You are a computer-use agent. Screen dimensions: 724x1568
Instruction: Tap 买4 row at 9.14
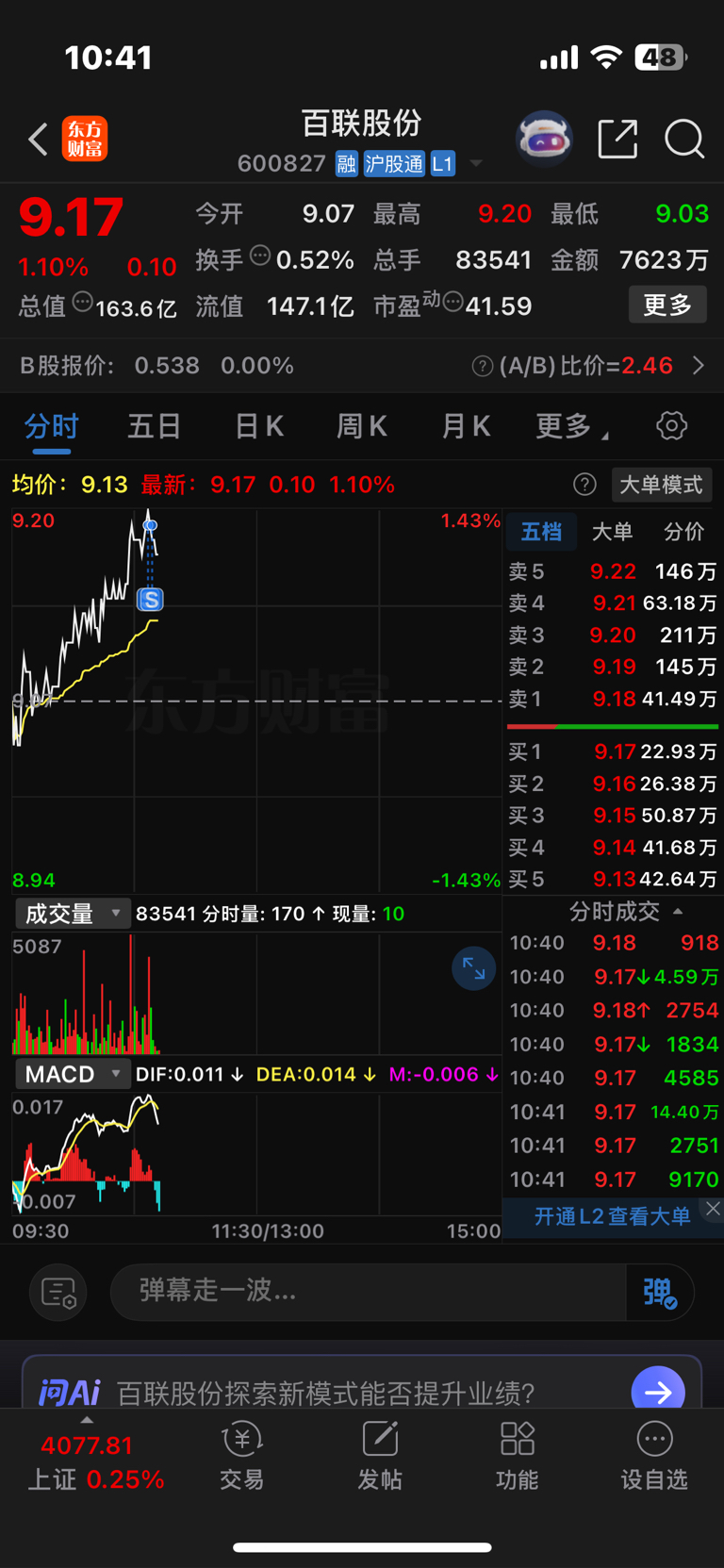point(612,847)
